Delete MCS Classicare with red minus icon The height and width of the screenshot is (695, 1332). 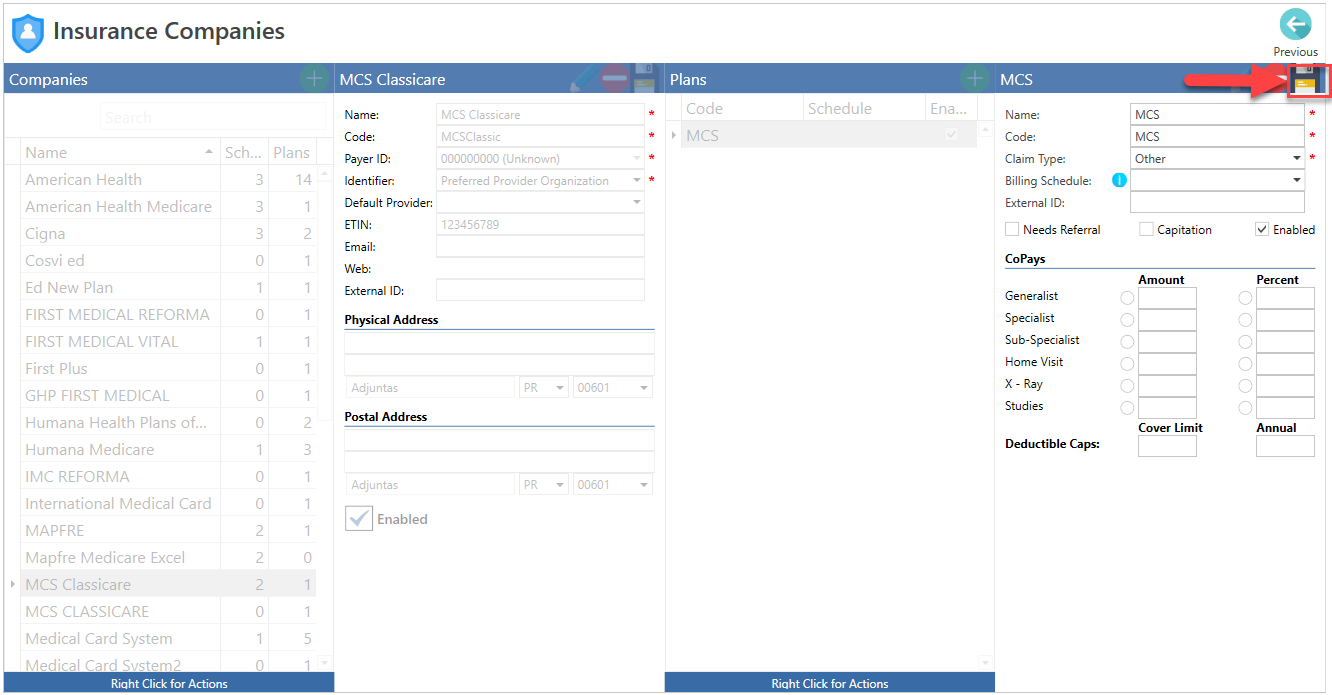(614, 79)
